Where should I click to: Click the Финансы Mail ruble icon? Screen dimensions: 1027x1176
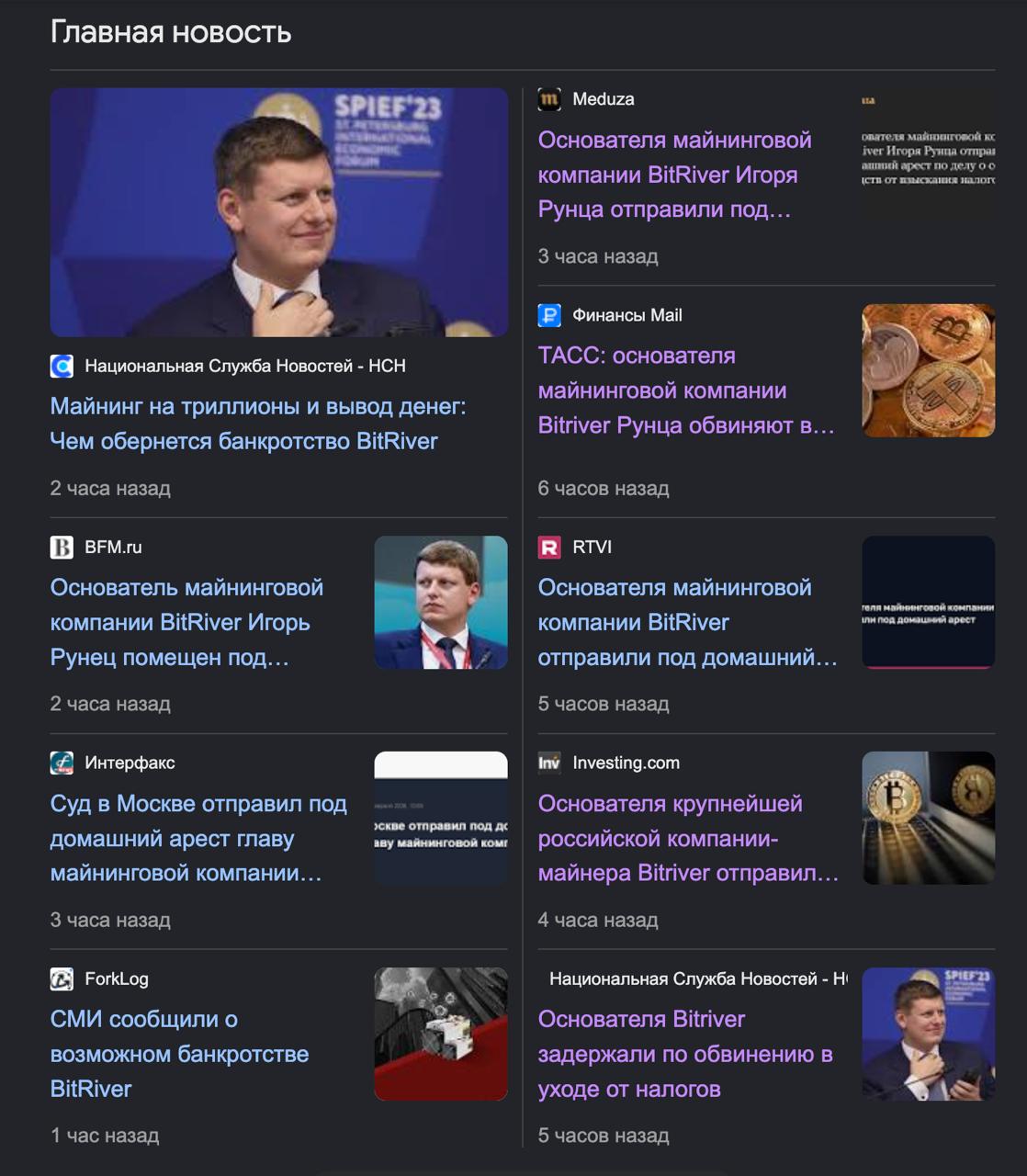(x=549, y=315)
